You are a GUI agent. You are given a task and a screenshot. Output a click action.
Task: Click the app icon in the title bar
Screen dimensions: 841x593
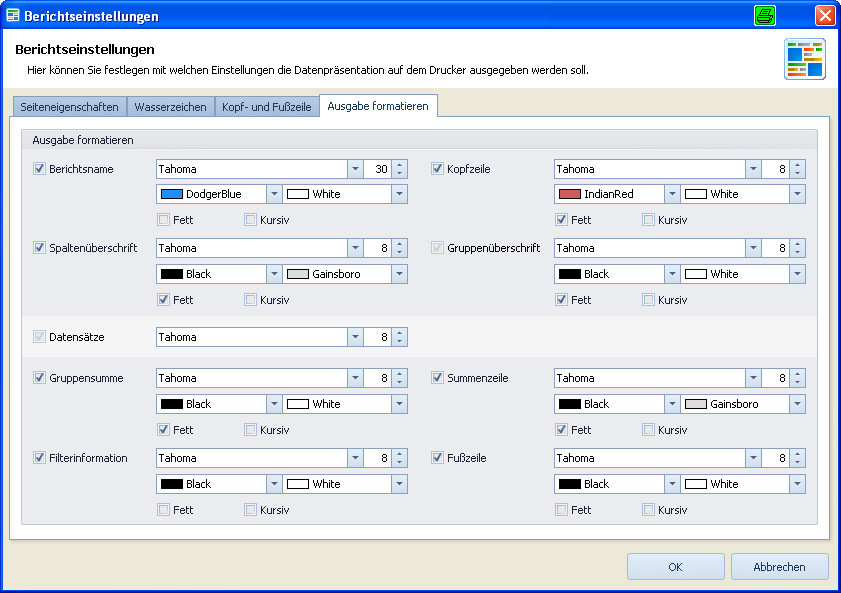click(x=12, y=16)
